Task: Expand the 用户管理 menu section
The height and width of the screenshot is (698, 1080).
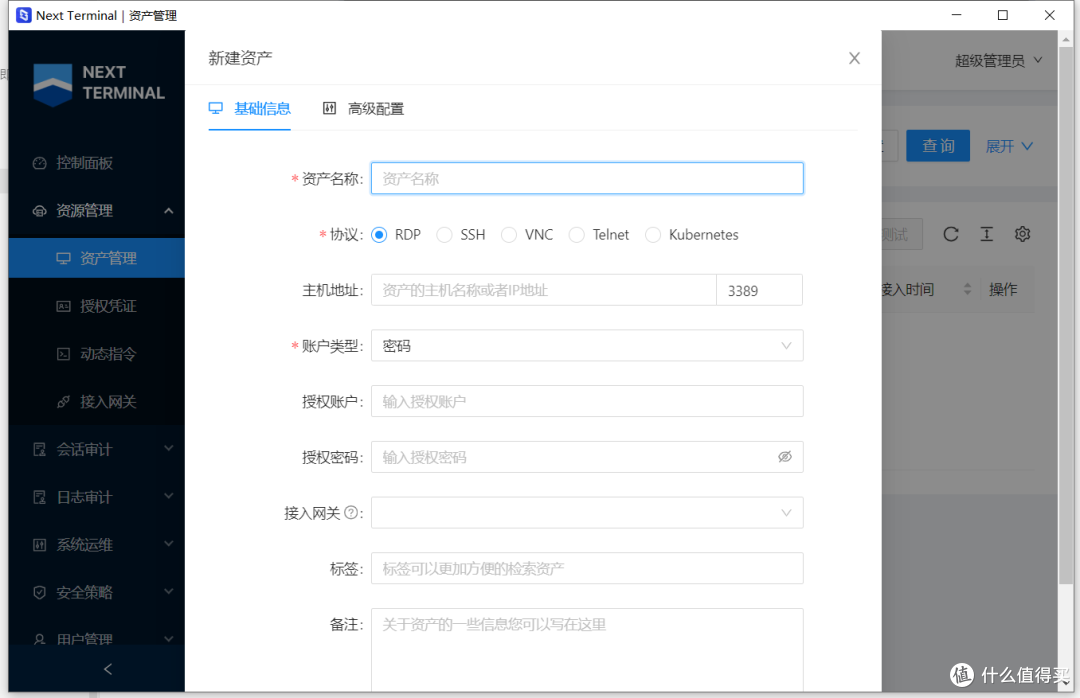Action: (x=96, y=638)
